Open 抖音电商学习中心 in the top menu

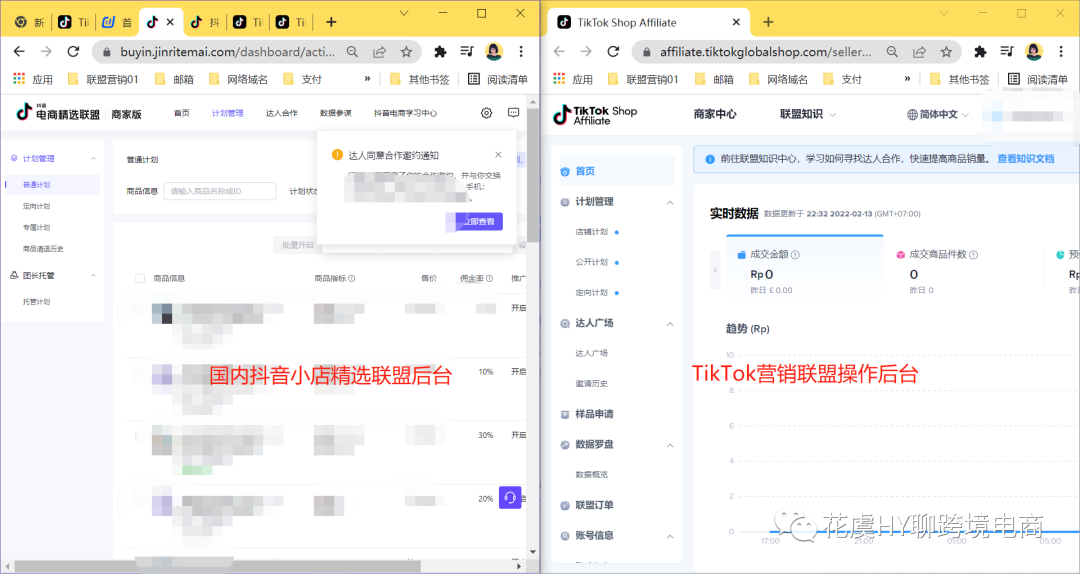click(406, 113)
